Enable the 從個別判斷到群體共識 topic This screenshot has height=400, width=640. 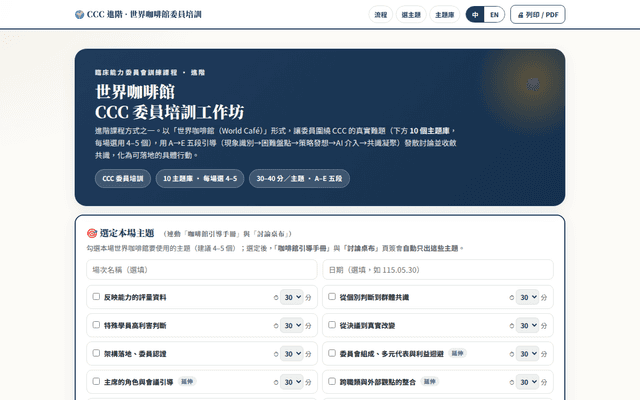[332, 296]
